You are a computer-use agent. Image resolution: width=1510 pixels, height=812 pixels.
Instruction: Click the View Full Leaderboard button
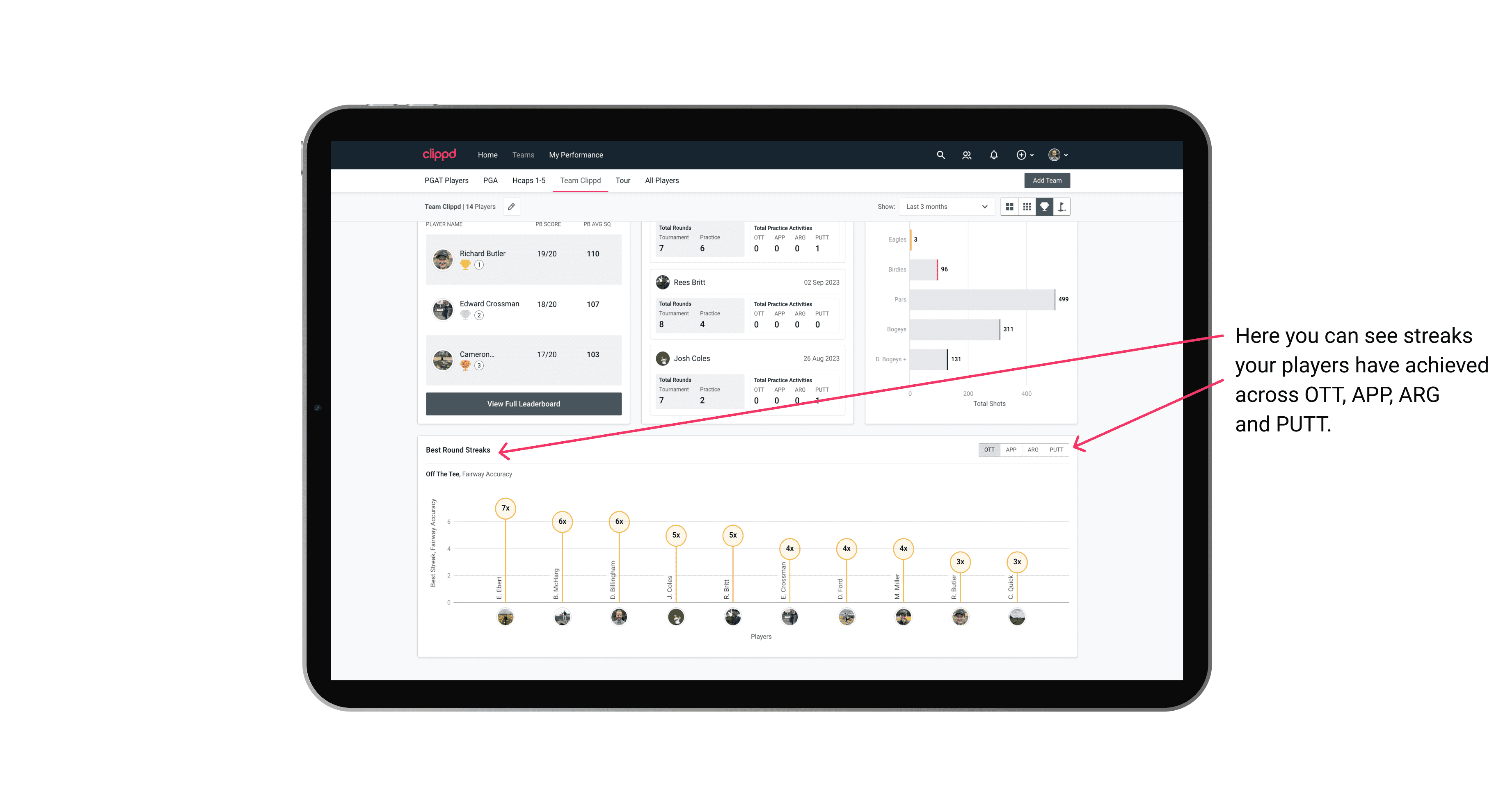(523, 404)
